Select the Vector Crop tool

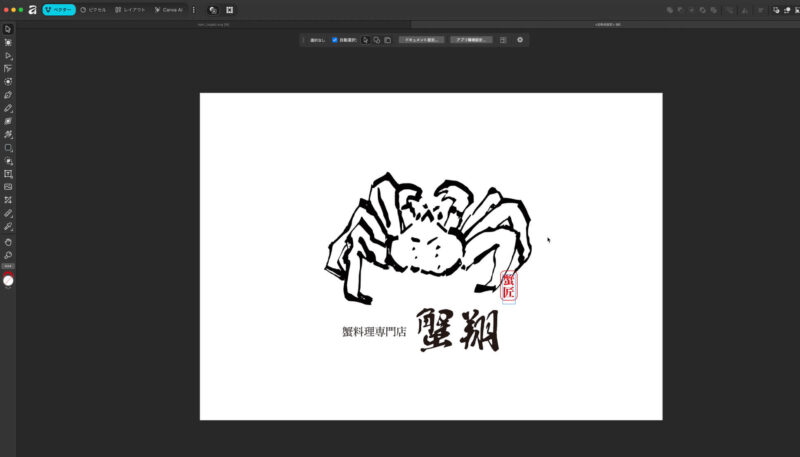point(8,200)
